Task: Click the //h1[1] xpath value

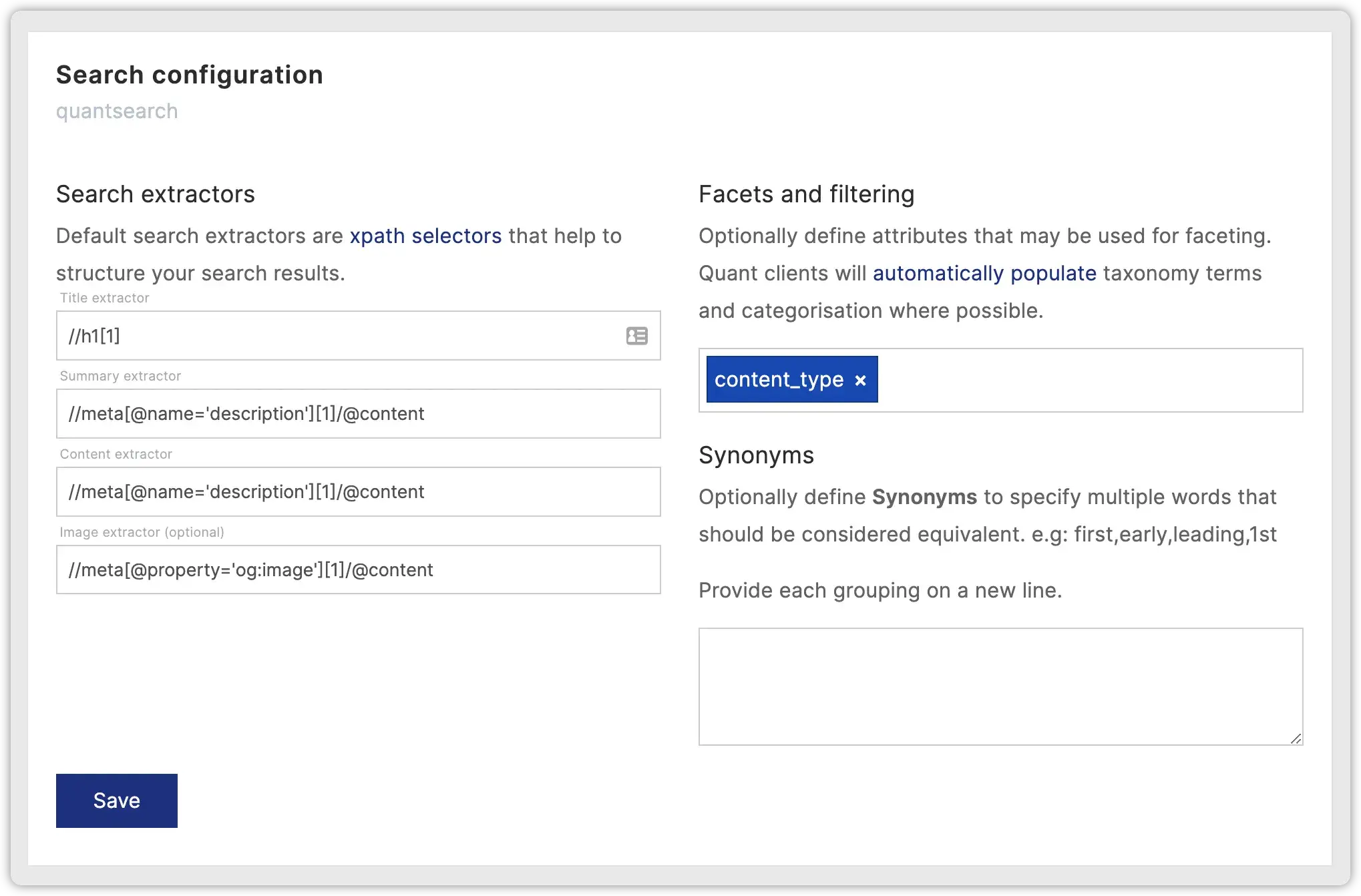Action: 93,336
